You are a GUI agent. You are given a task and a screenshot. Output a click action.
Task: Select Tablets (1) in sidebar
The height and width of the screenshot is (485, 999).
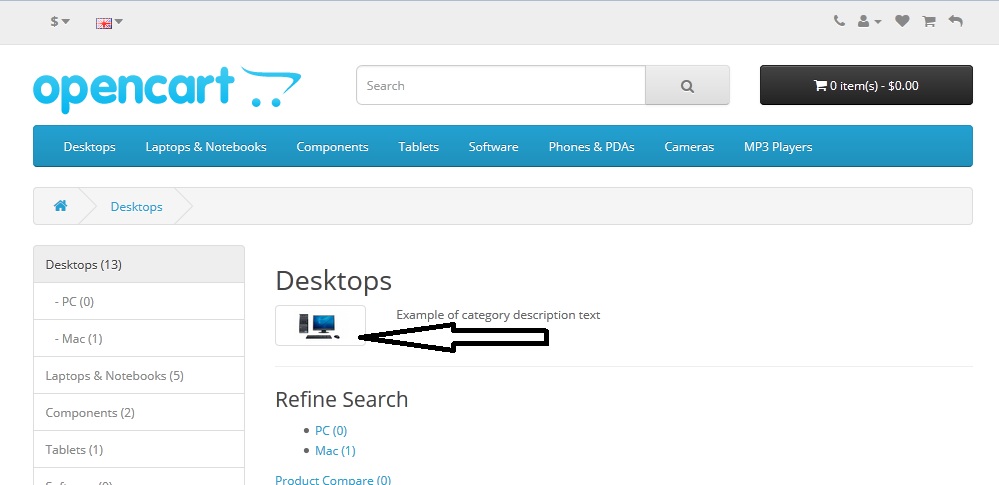[x=139, y=449]
